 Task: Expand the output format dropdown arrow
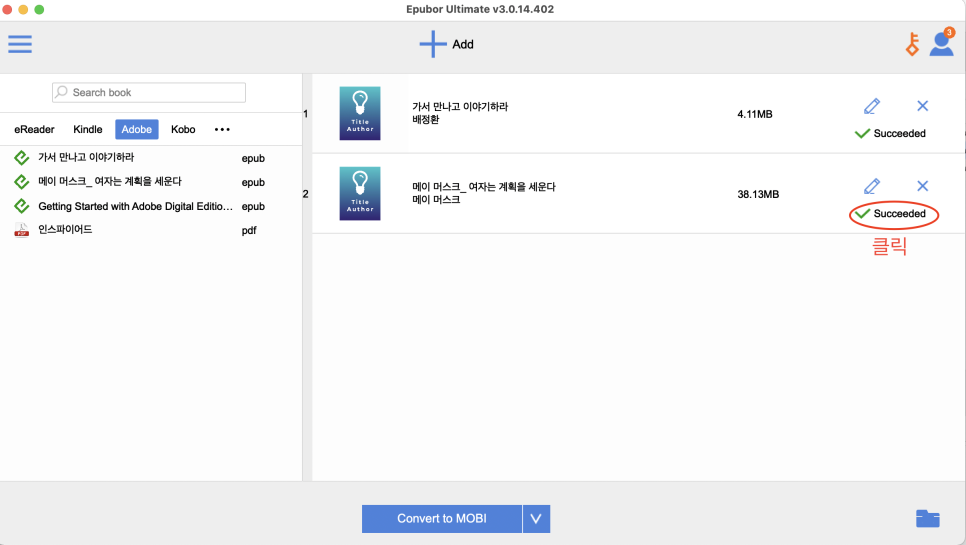pyautogui.click(x=536, y=519)
